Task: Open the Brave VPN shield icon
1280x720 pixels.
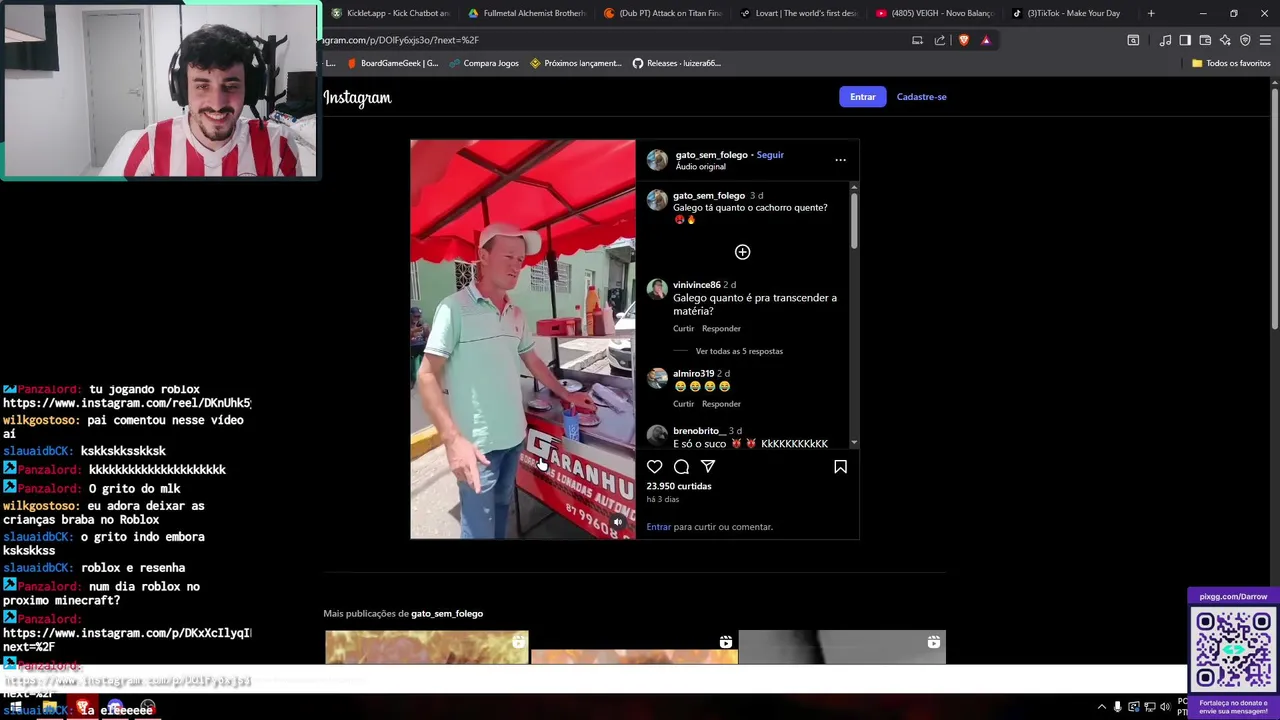Action: pos(1245,40)
